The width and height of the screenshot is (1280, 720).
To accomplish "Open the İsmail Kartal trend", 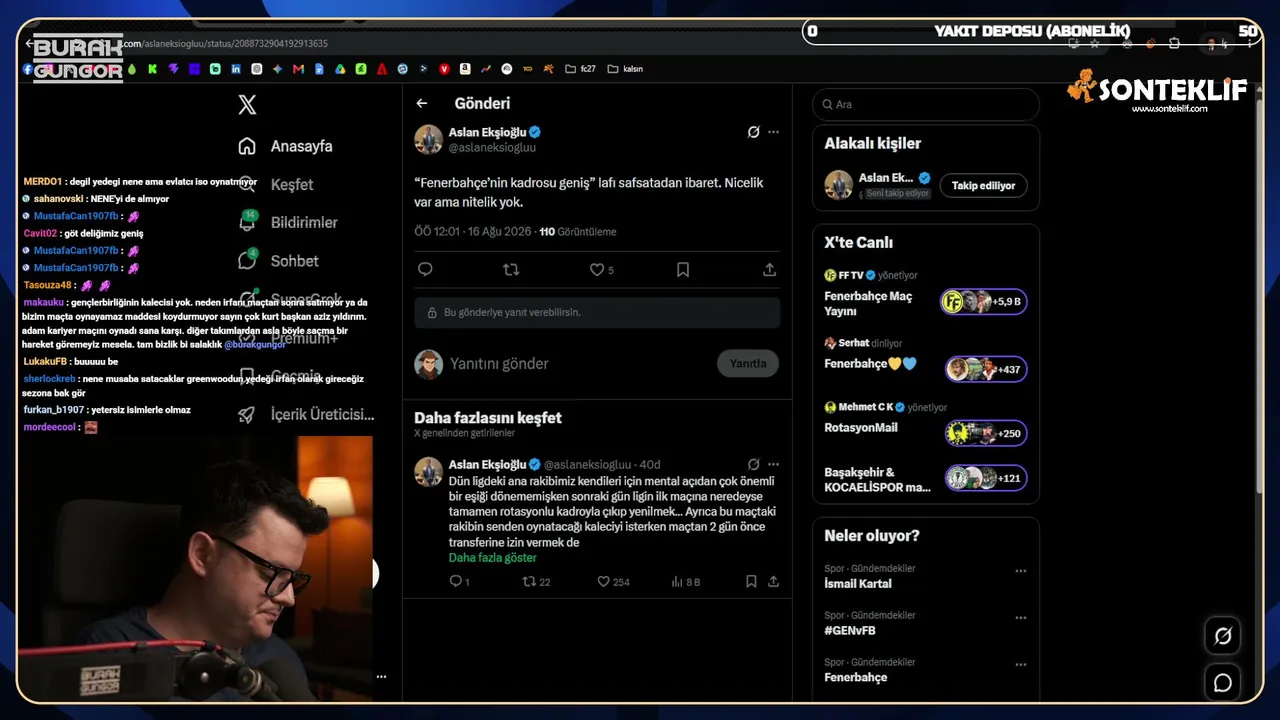I will [858, 584].
